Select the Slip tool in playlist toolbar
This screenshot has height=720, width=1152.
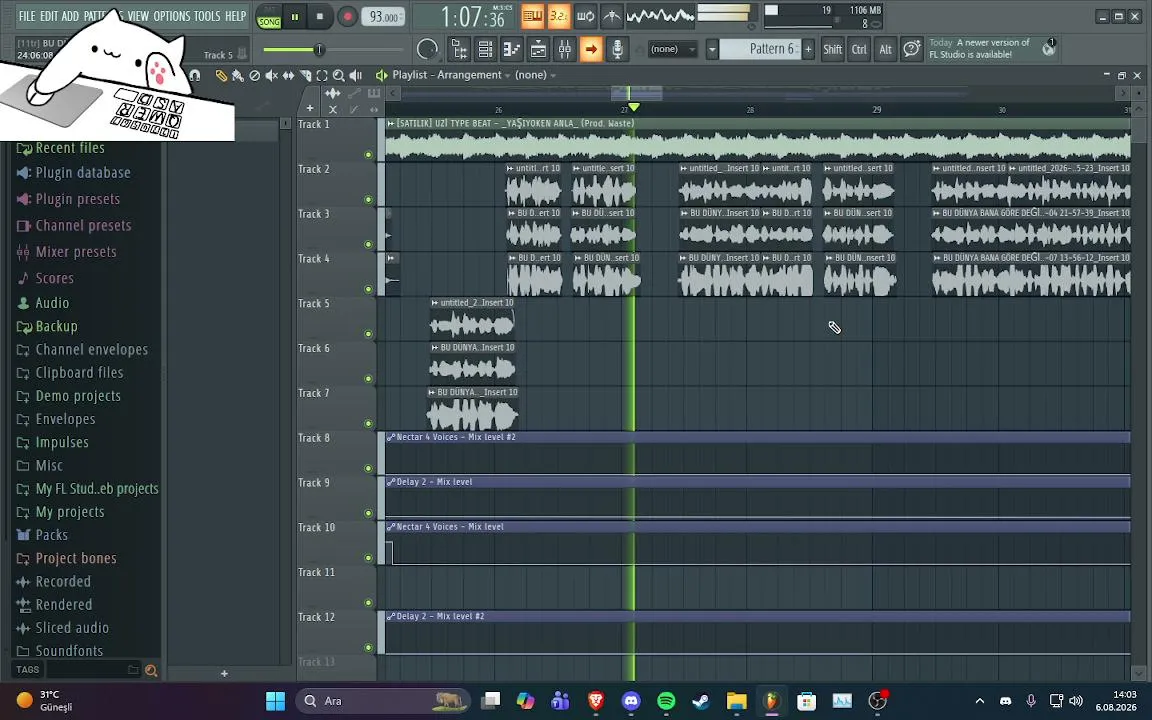288,75
